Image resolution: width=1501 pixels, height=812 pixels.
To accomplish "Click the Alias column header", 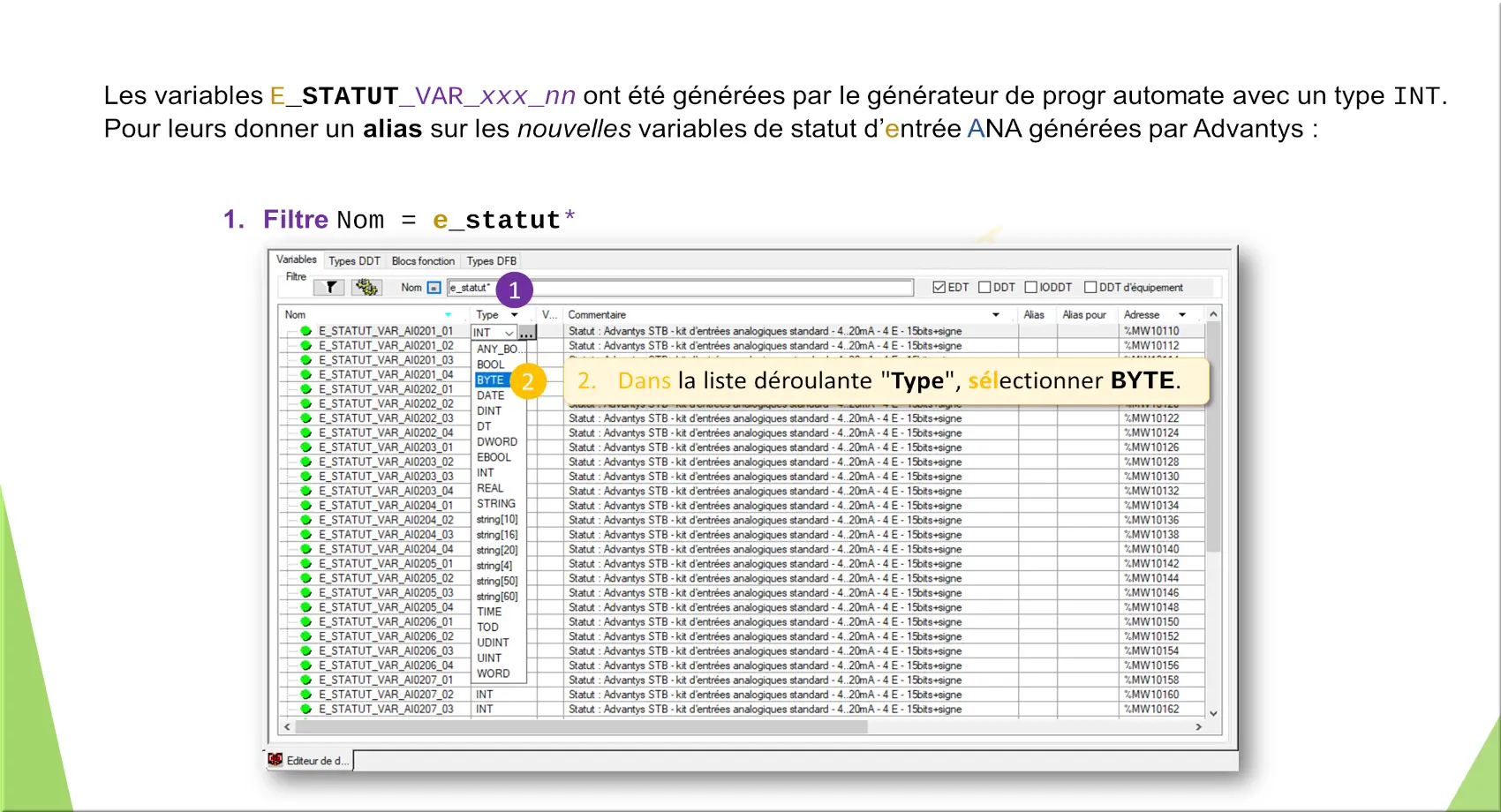I will tap(1034, 315).
